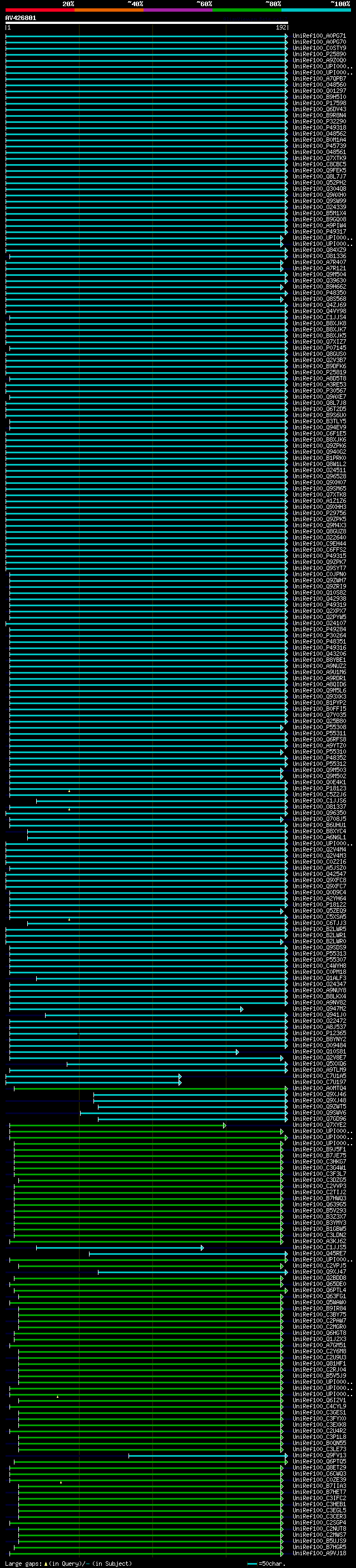This screenshot has width=356, height=1568.
Task: Open hit UniRef100_O81336
Action: 319,256
